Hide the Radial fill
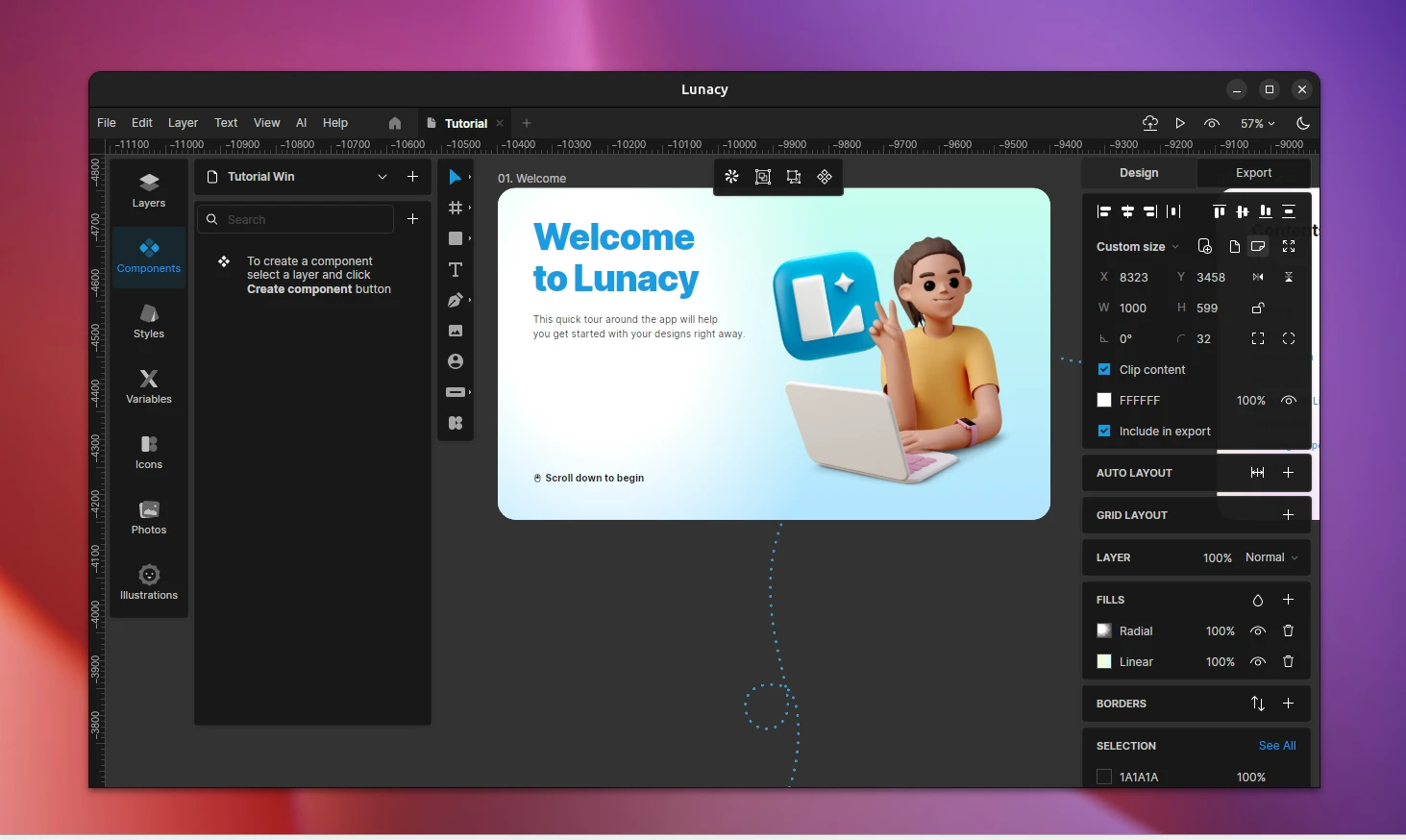 tap(1257, 631)
